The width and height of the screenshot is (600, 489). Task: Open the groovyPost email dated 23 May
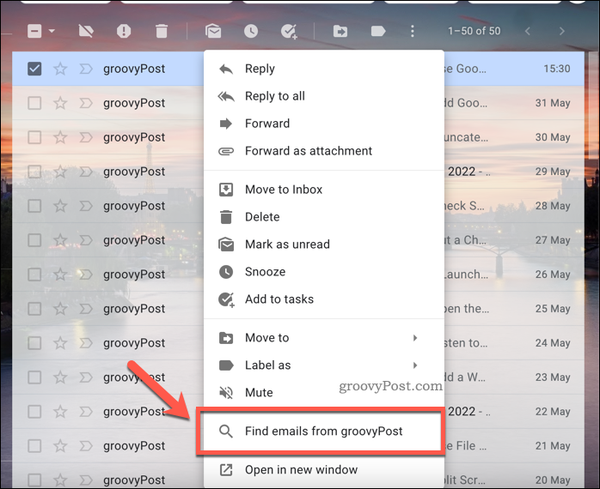[298, 377]
